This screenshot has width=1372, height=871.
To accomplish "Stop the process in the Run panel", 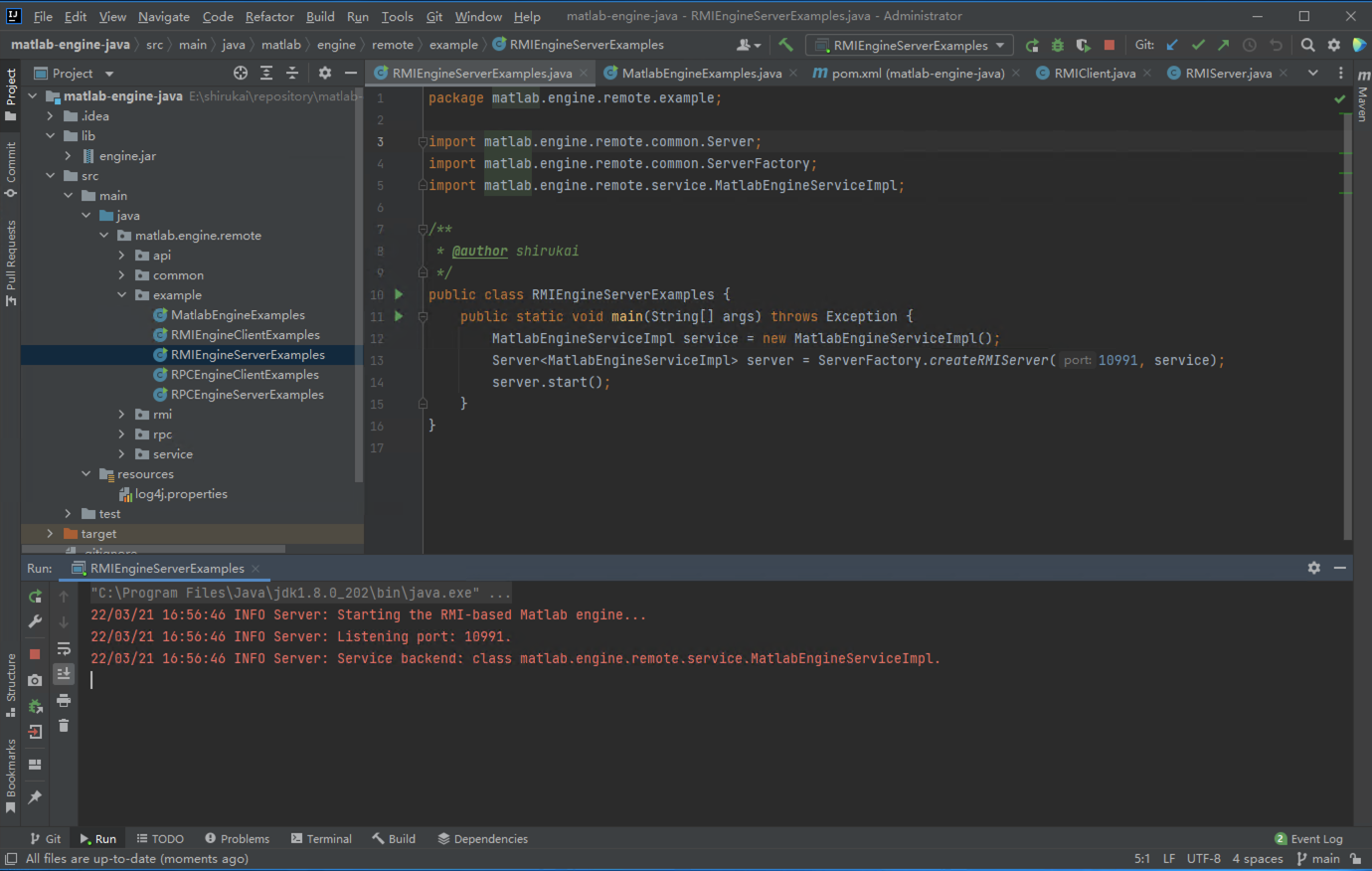I will coord(35,654).
